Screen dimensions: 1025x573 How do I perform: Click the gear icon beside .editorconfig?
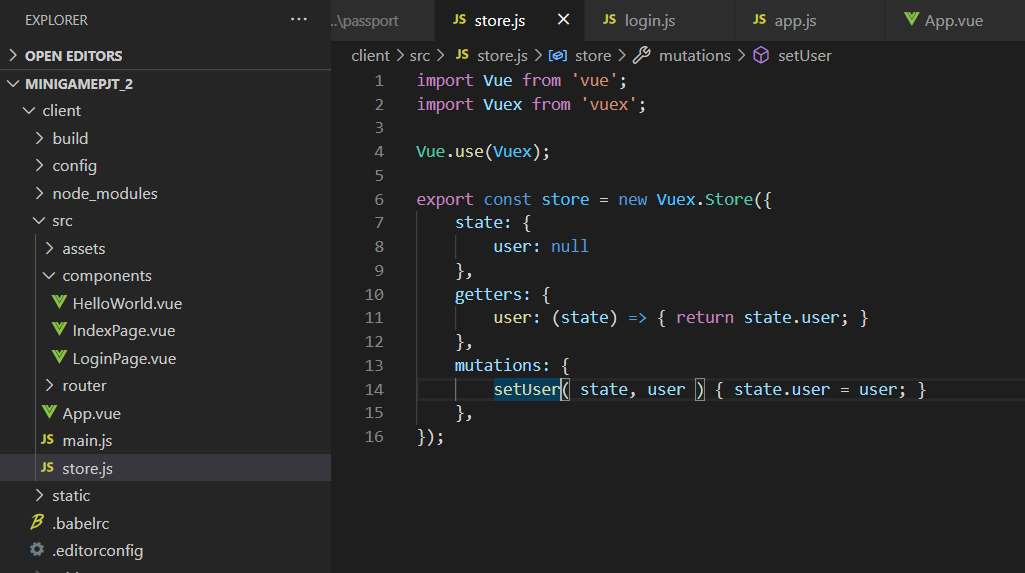pyautogui.click(x=37, y=549)
